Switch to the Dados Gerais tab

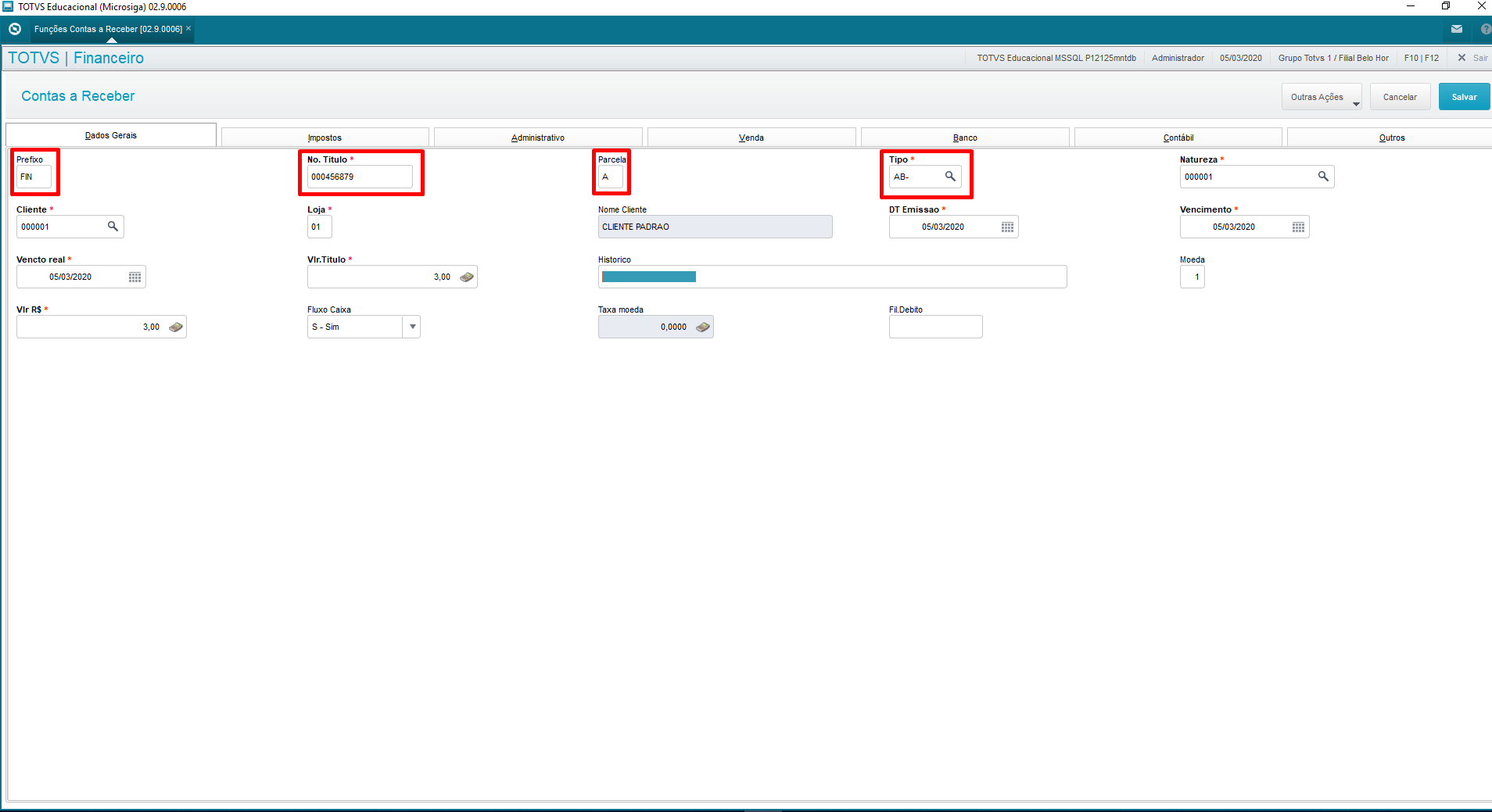[x=111, y=135]
